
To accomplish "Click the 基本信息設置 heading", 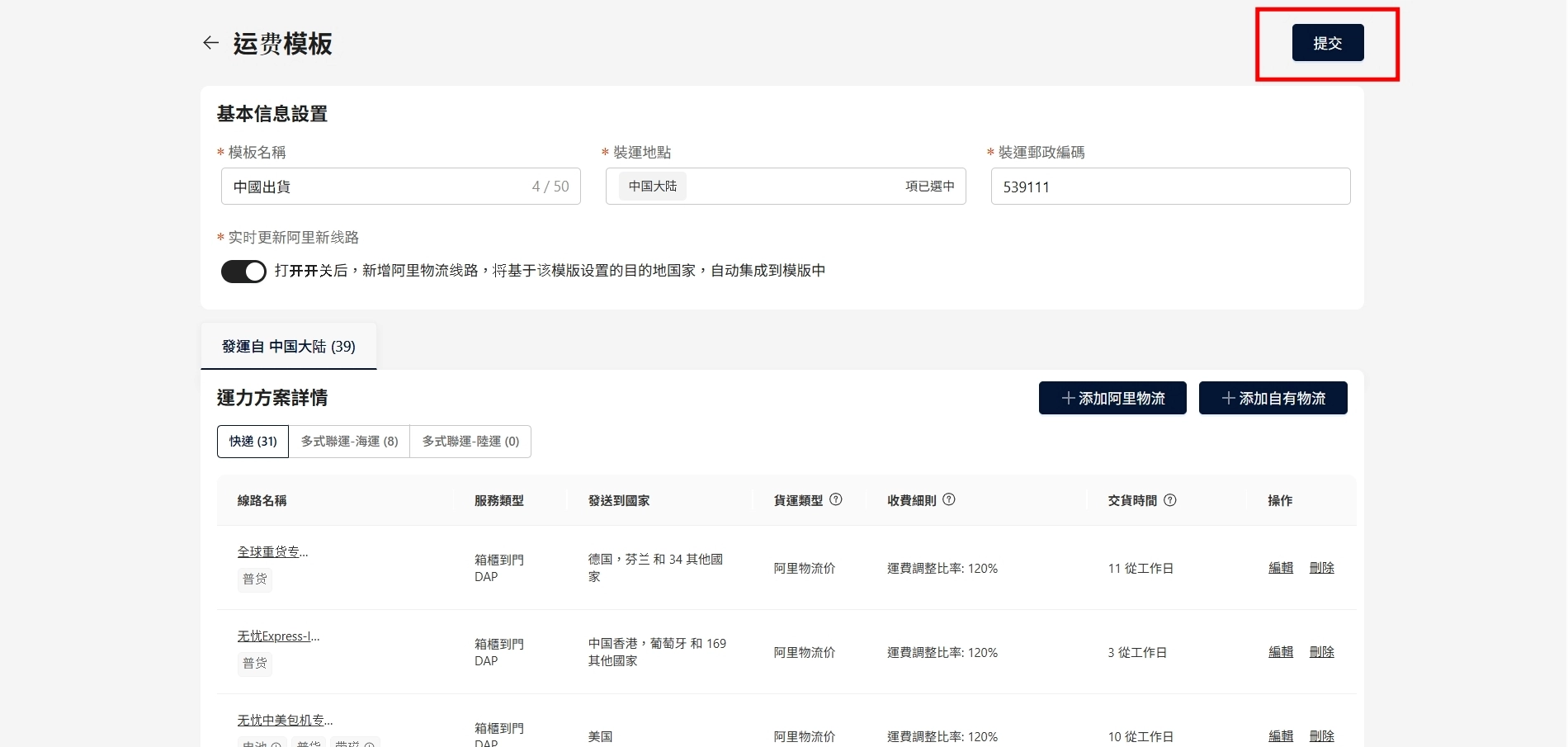I will pyautogui.click(x=272, y=114).
